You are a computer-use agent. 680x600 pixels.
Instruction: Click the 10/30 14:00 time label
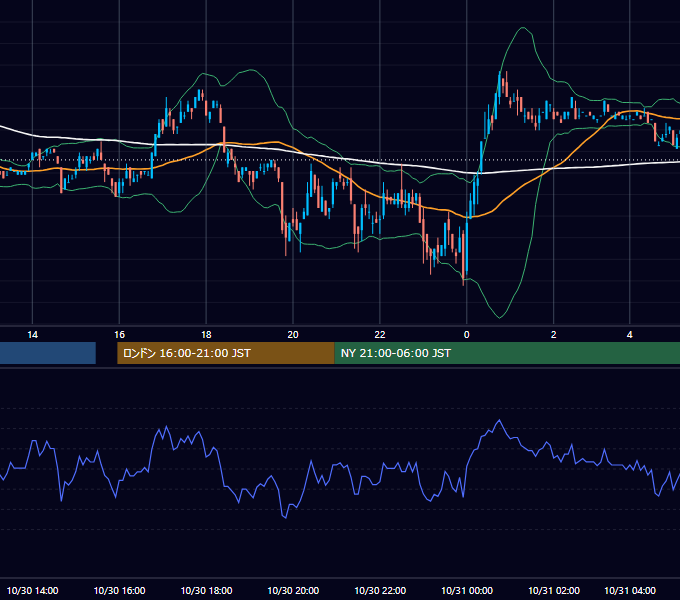click(x=33, y=590)
